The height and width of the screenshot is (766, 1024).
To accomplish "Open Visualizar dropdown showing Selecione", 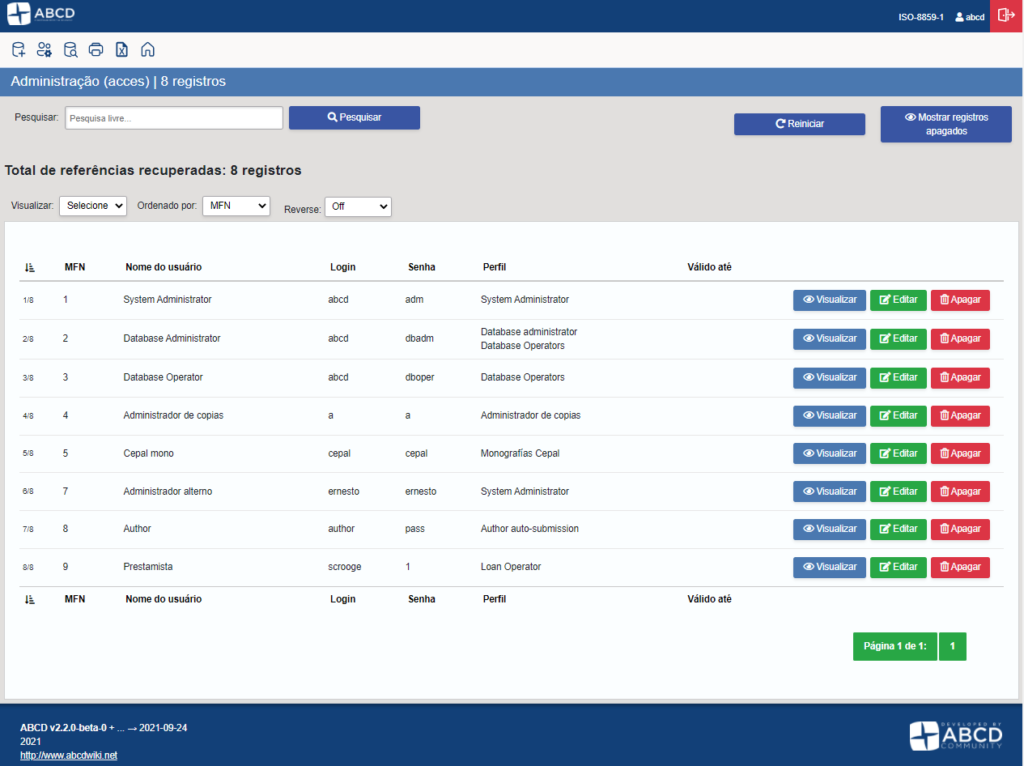I will point(93,206).
